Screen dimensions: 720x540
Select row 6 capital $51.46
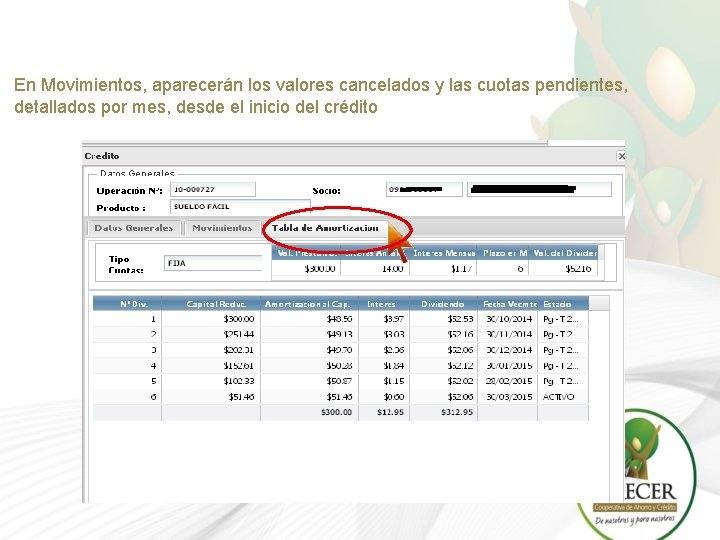point(211,397)
